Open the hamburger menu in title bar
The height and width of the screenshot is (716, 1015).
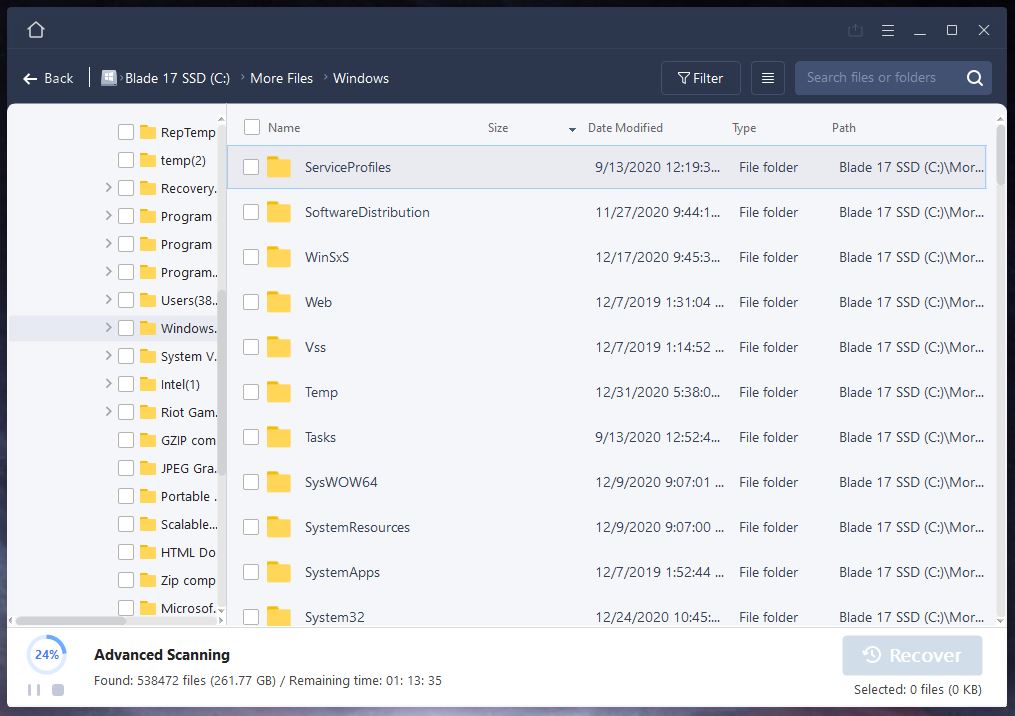[x=888, y=31]
